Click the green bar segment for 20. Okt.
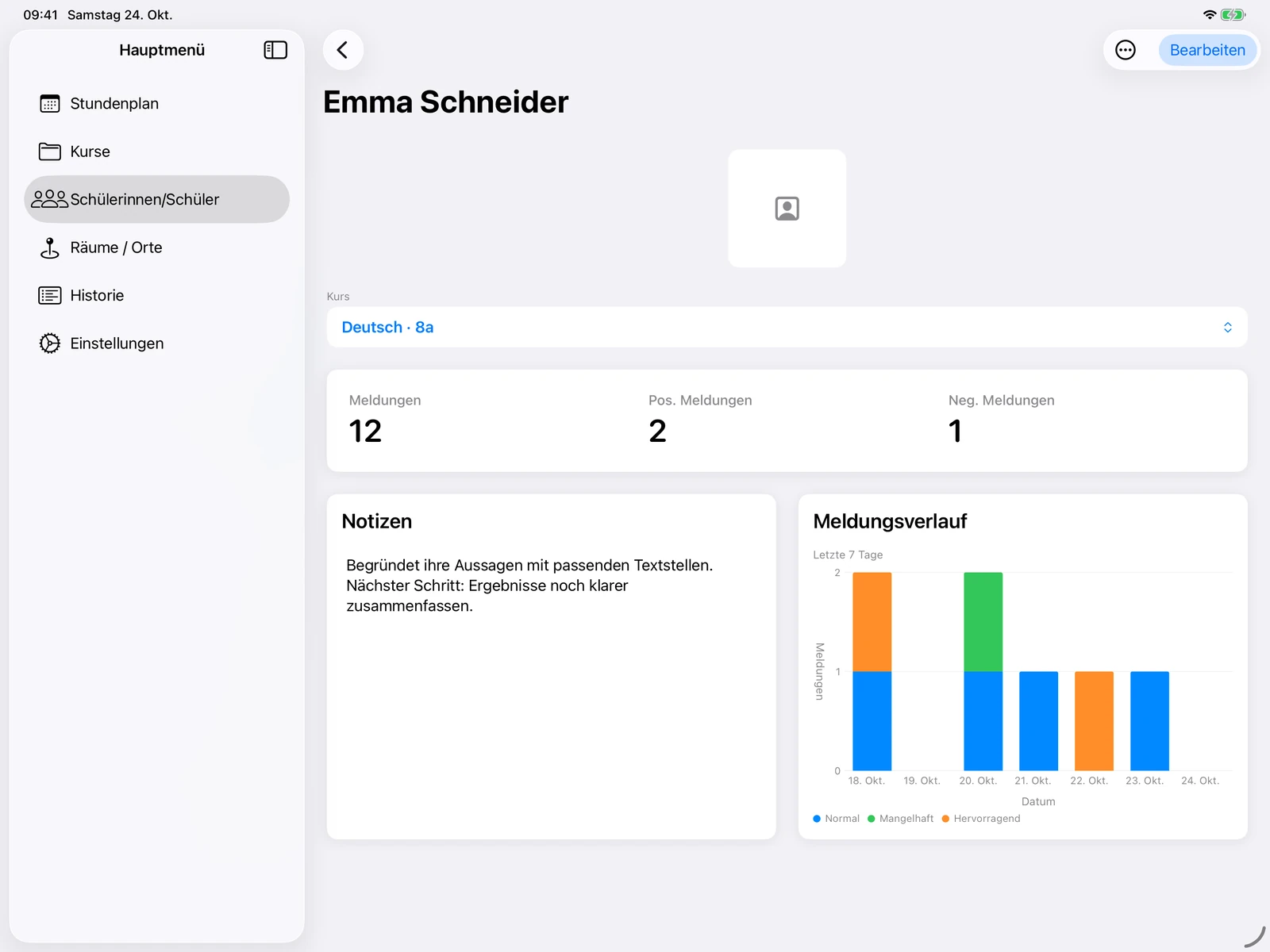 pos(983,622)
